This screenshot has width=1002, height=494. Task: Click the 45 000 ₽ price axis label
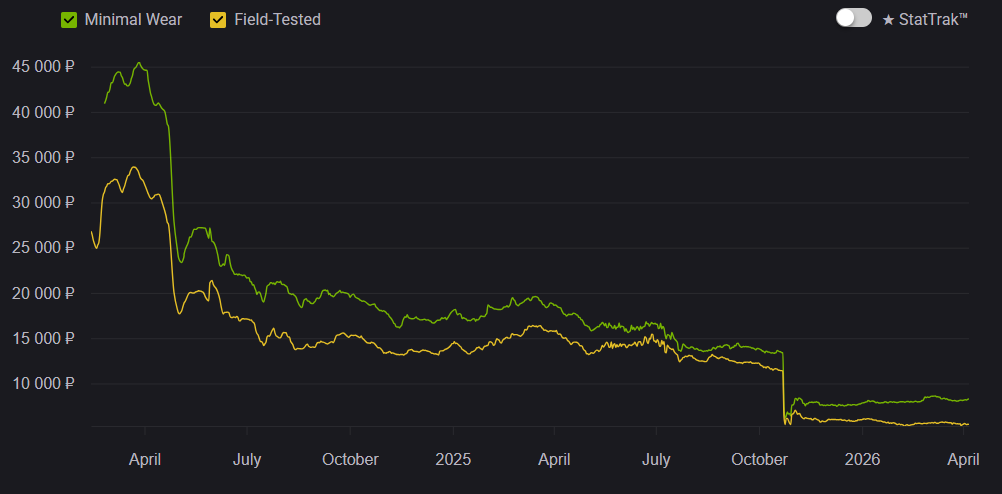click(x=43, y=67)
